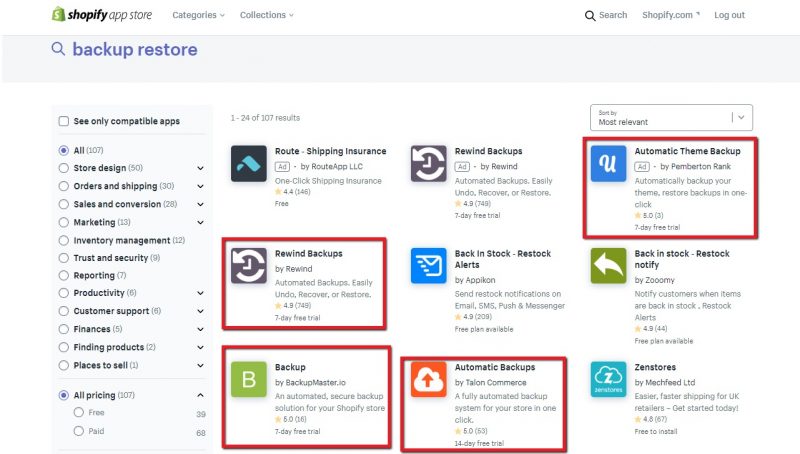
Task: Click the Automatic Backups orange cloud icon
Action: (429, 380)
